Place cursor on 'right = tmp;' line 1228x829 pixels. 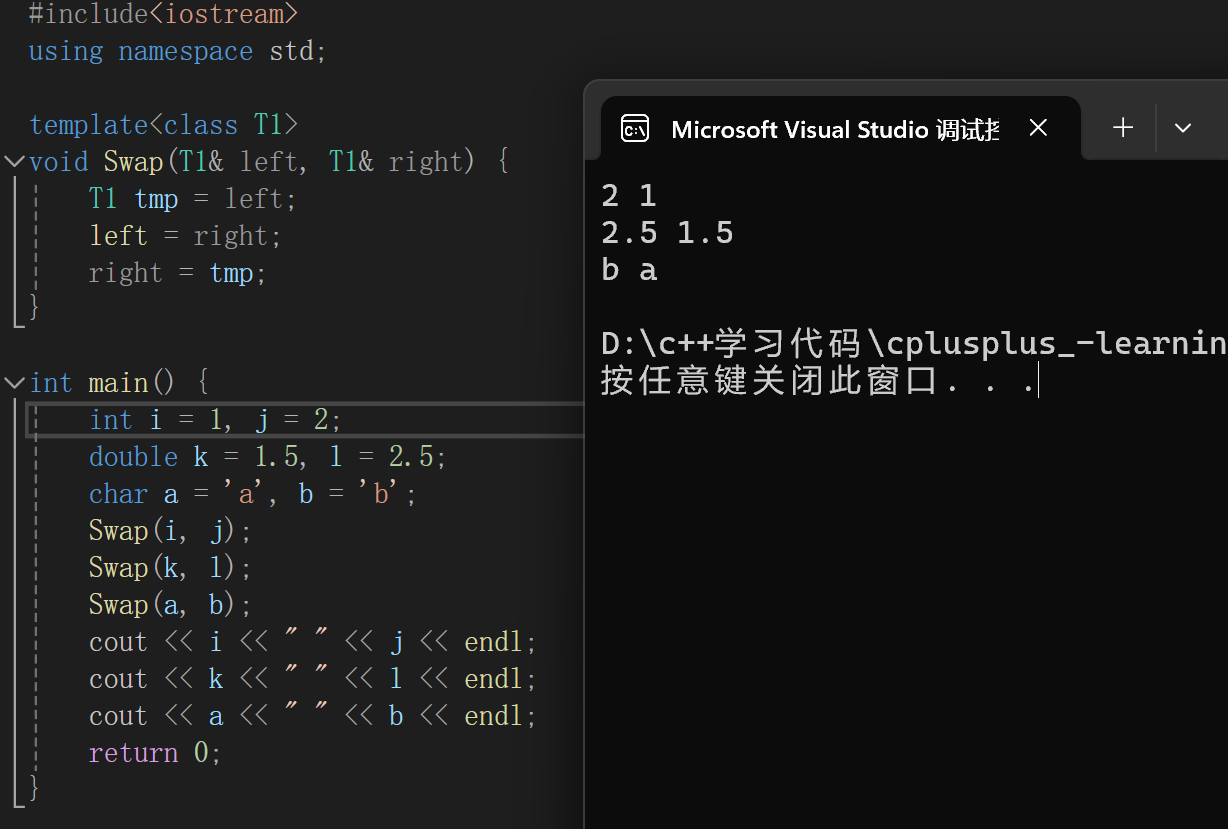pyautogui.click(x=178, y=273)
